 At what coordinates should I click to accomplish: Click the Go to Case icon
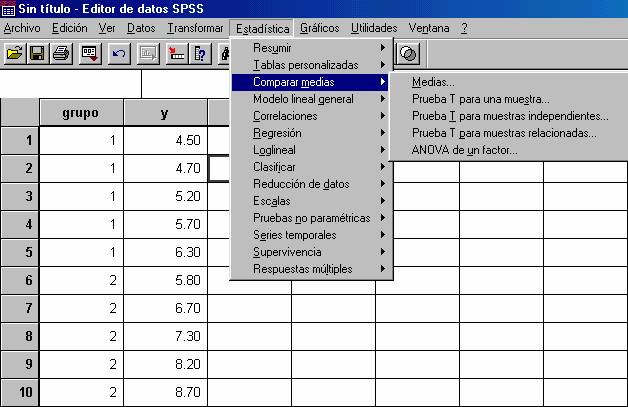coord(178,53)
